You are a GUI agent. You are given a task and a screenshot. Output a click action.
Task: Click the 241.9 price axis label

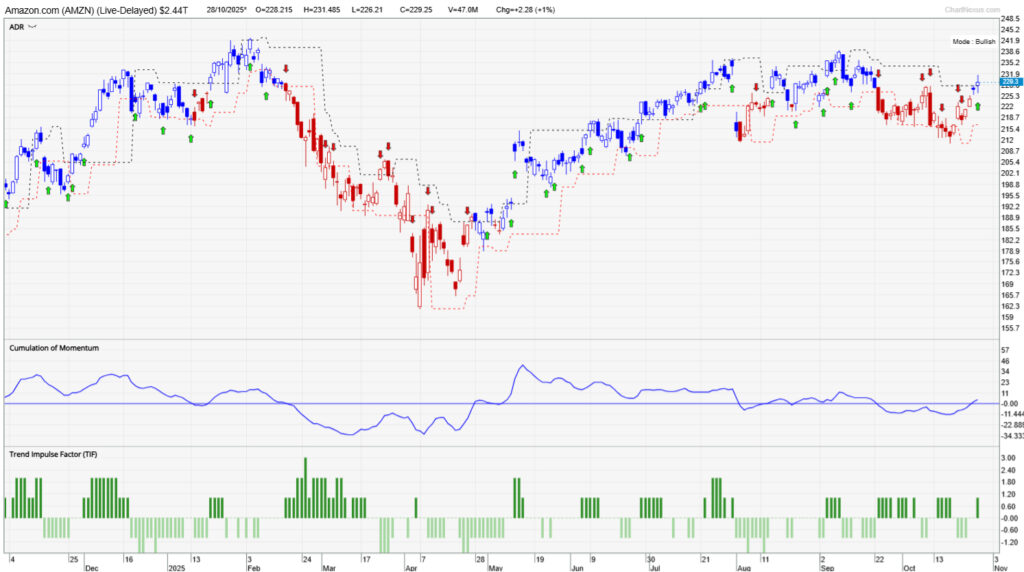[x=1010, y=40]
